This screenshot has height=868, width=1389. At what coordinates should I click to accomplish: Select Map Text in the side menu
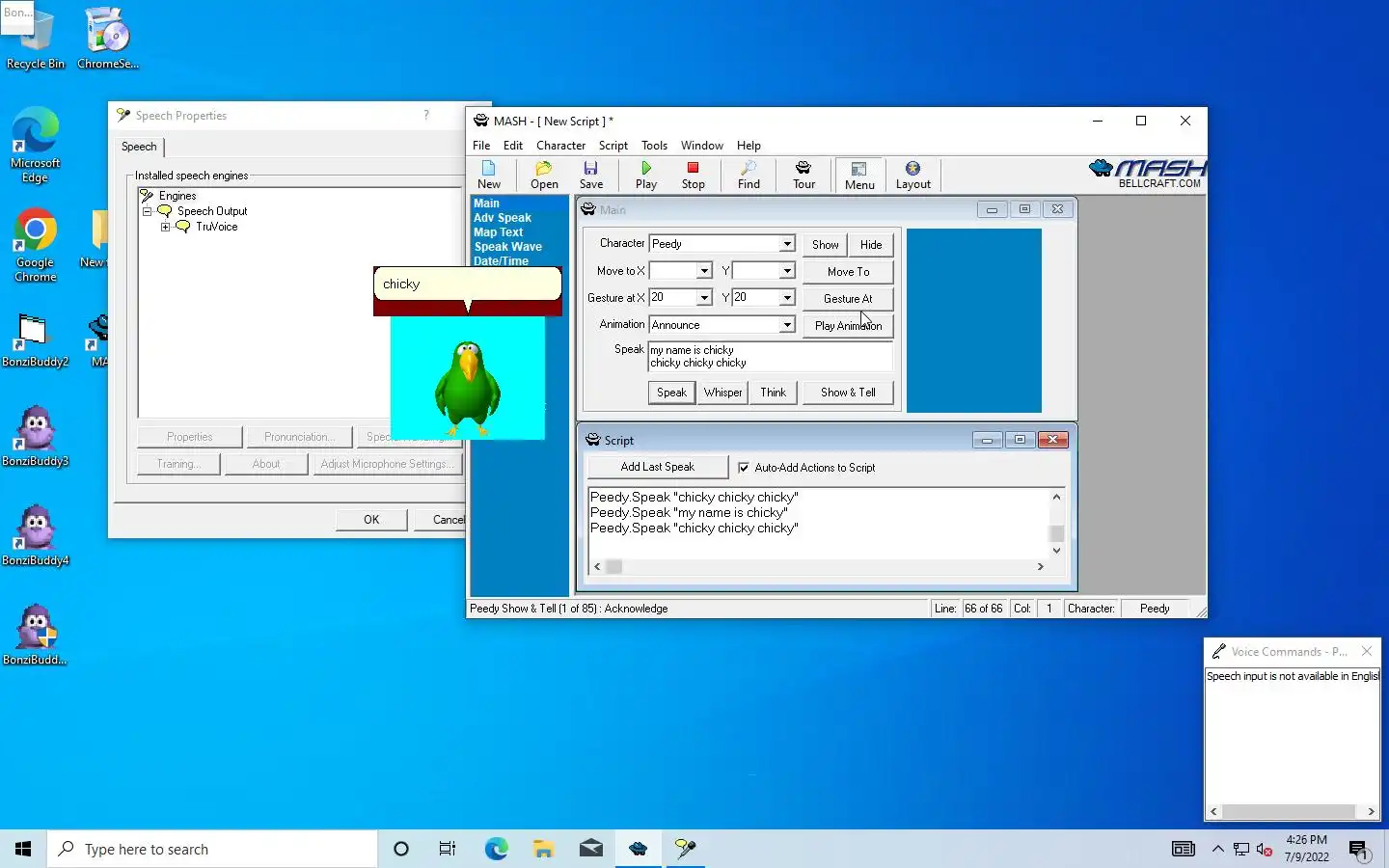coord(498,232)
